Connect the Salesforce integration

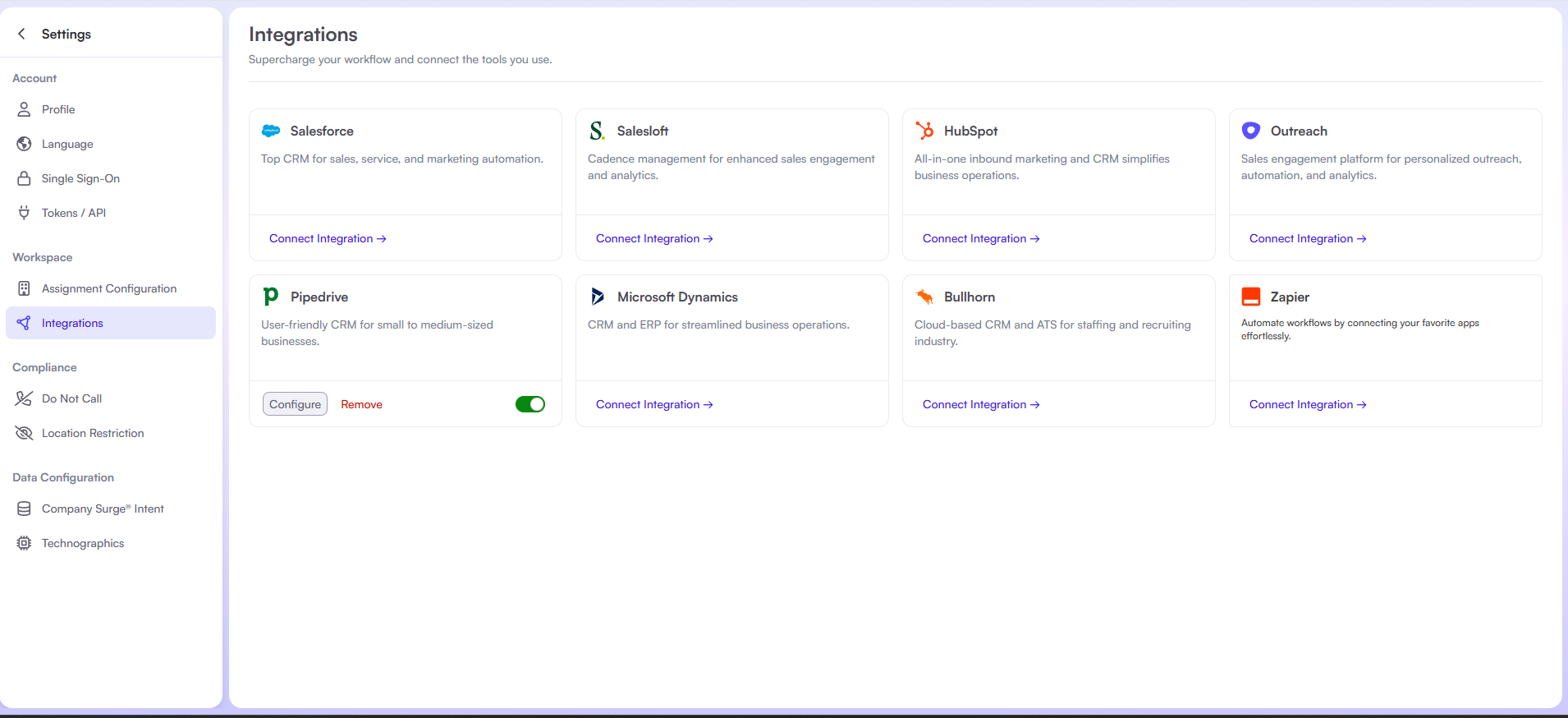click(x=328, y=238)
